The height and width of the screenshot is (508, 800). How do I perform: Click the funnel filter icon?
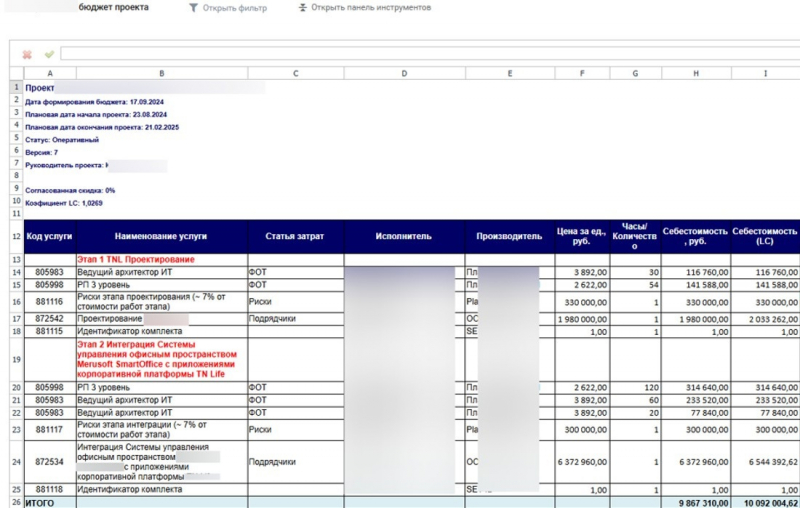coord(193,8)
